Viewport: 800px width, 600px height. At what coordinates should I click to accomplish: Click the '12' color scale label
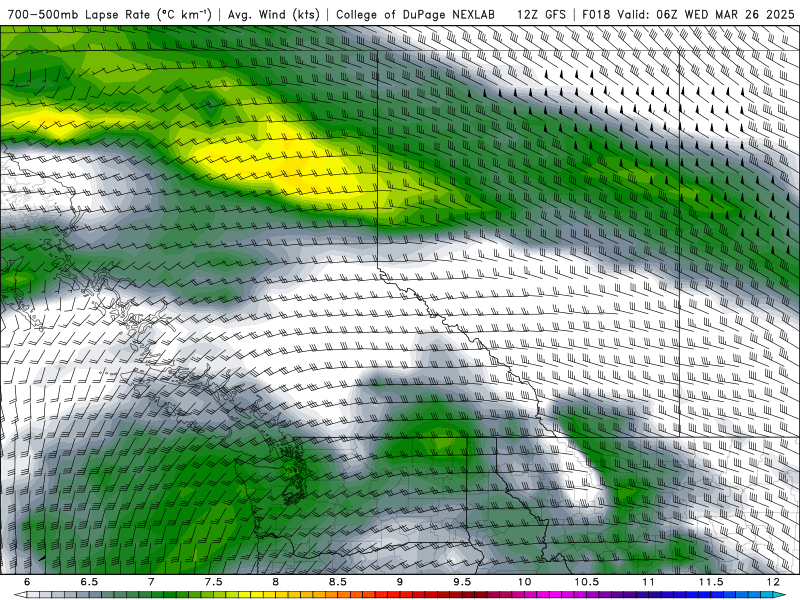click(773, 582)
